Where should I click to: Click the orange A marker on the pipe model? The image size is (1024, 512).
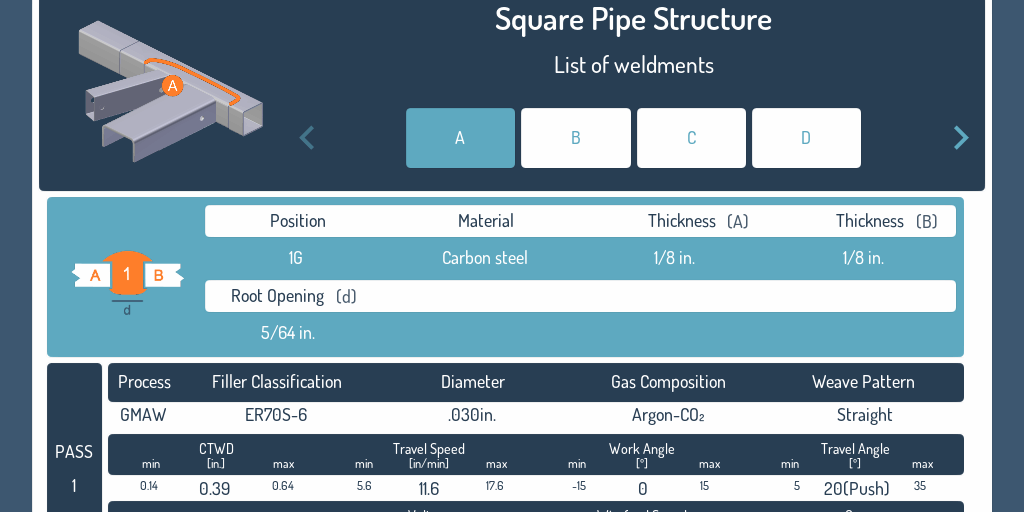tap(173, 86)
